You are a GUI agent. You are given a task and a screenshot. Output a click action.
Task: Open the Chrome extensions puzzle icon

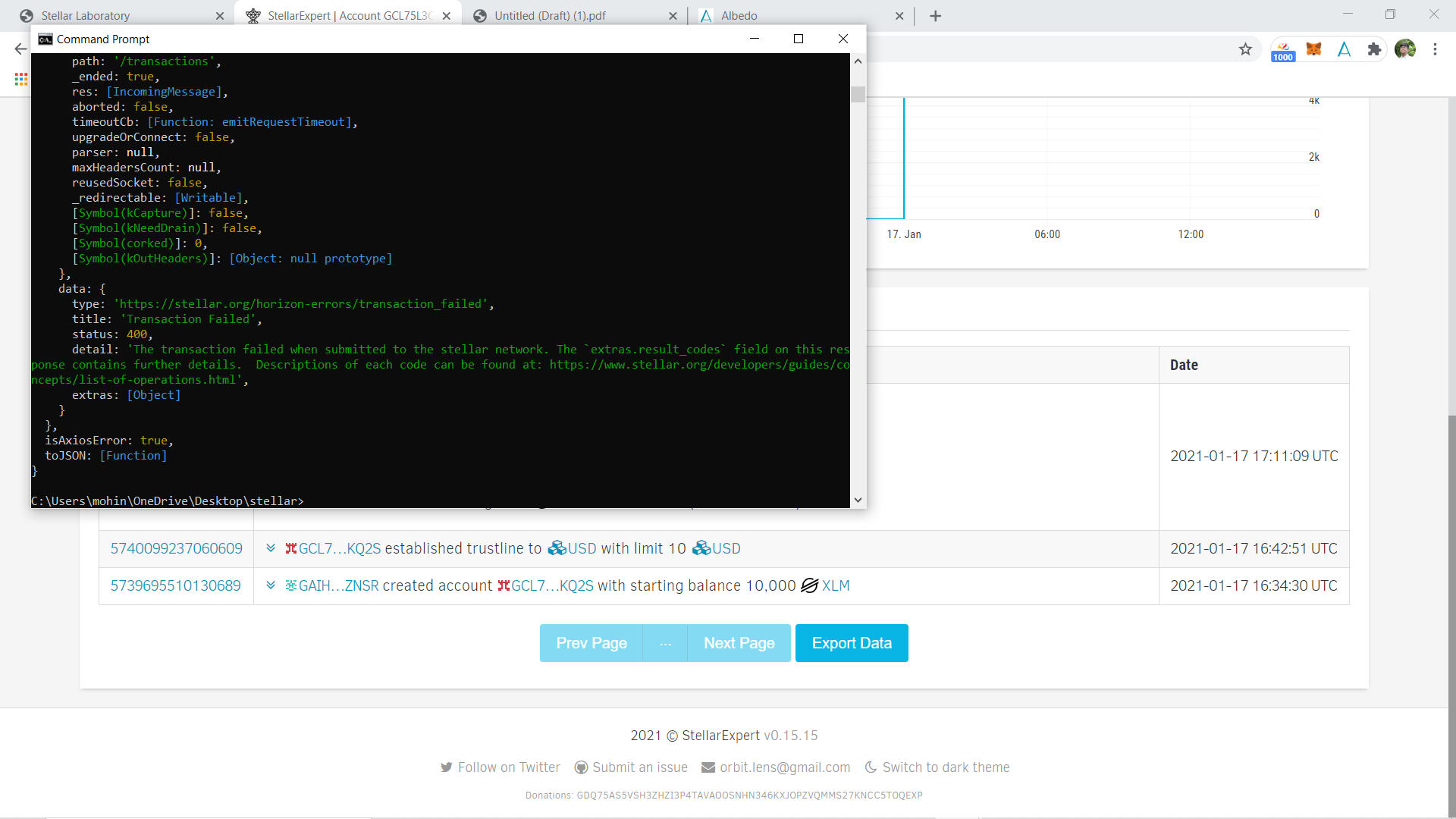pyautogui.click(x=1374, y=49)
